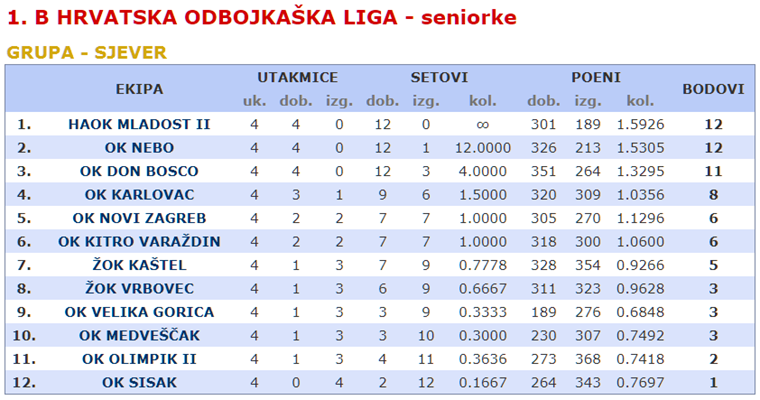Click the POENI header group
This screenshot has height=400, width=760.
point(596,78)
